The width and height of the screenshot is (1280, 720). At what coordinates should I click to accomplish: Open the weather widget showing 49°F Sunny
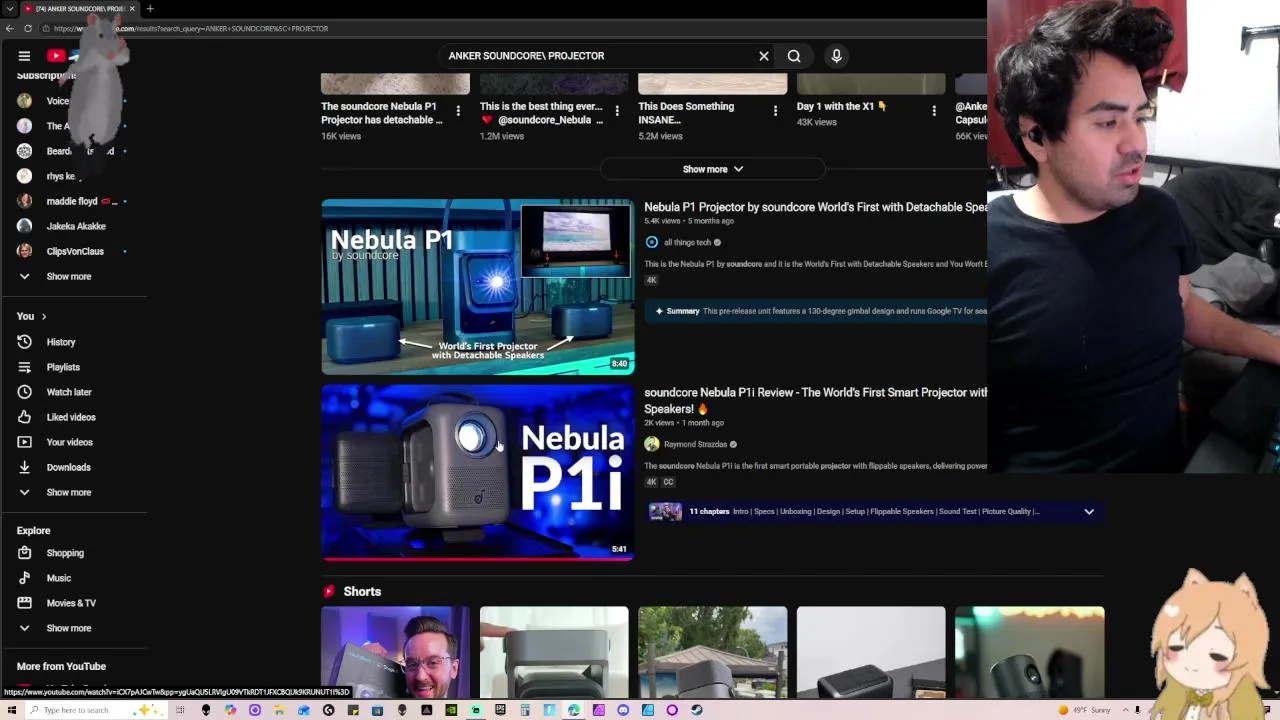click(x=1085, y=710)
